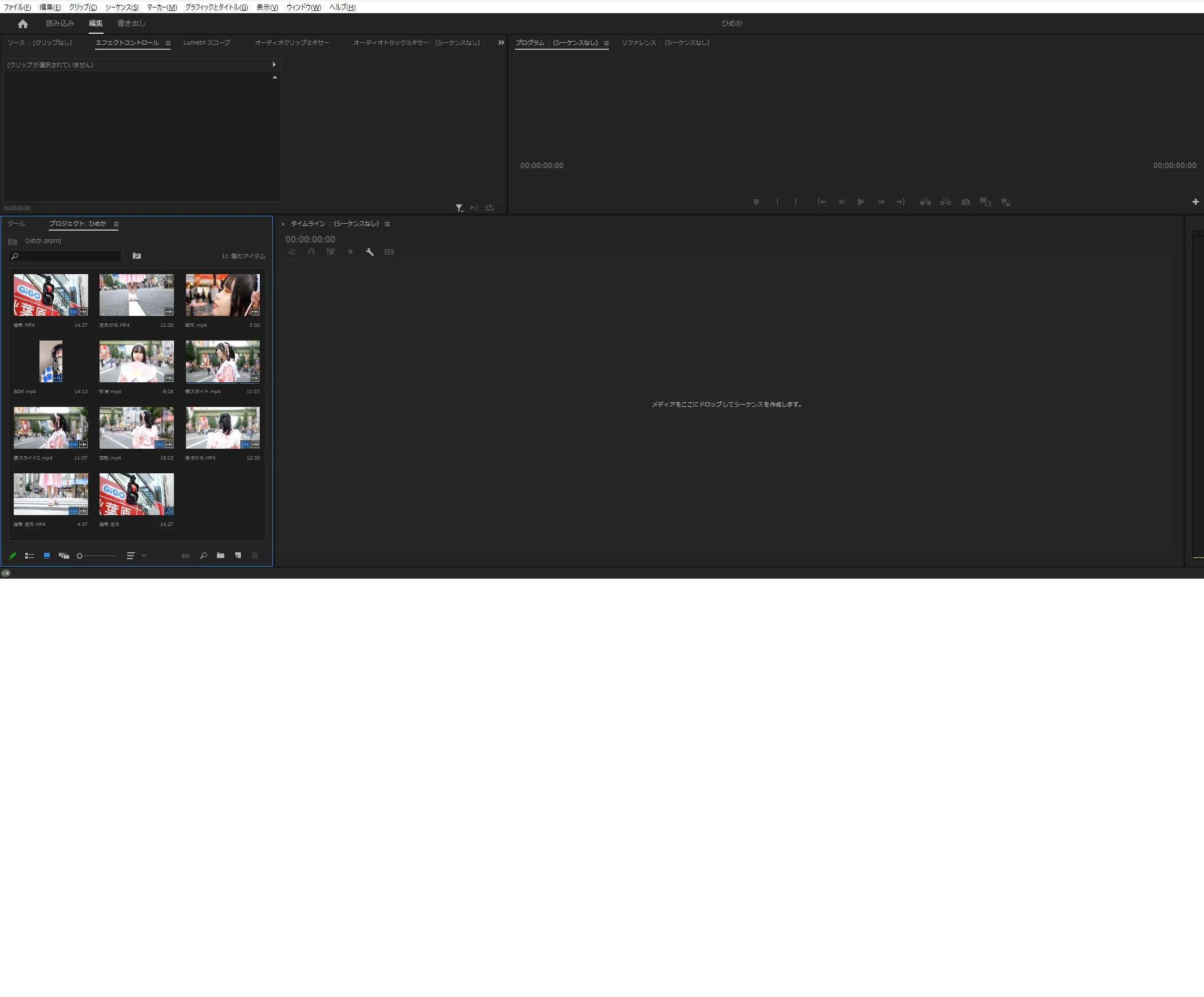
Task: Click New Bin folder icon in Project panel
Action: point(220,555)
